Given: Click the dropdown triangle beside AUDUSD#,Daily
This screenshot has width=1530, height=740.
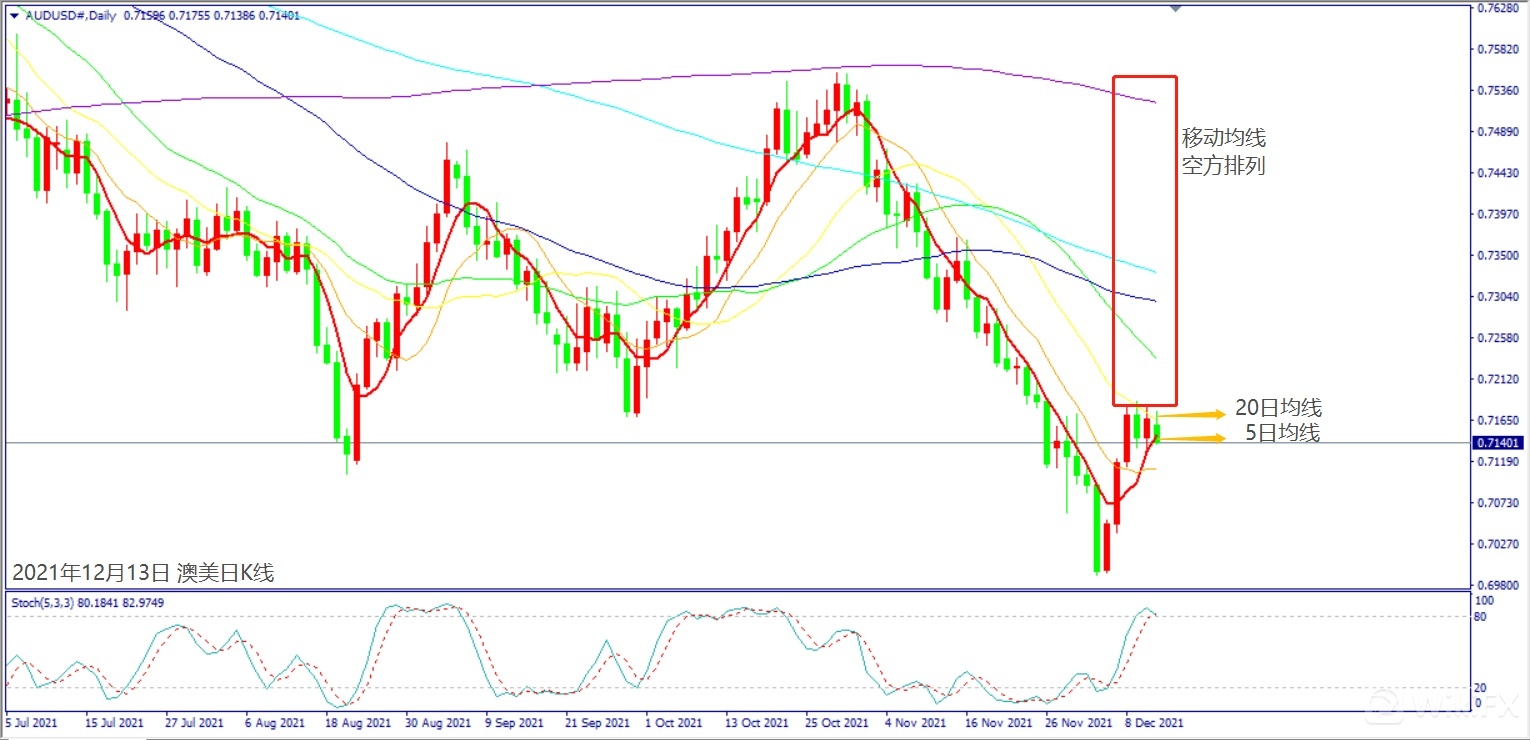Looking at the screenshot, I should click(13, 16).
